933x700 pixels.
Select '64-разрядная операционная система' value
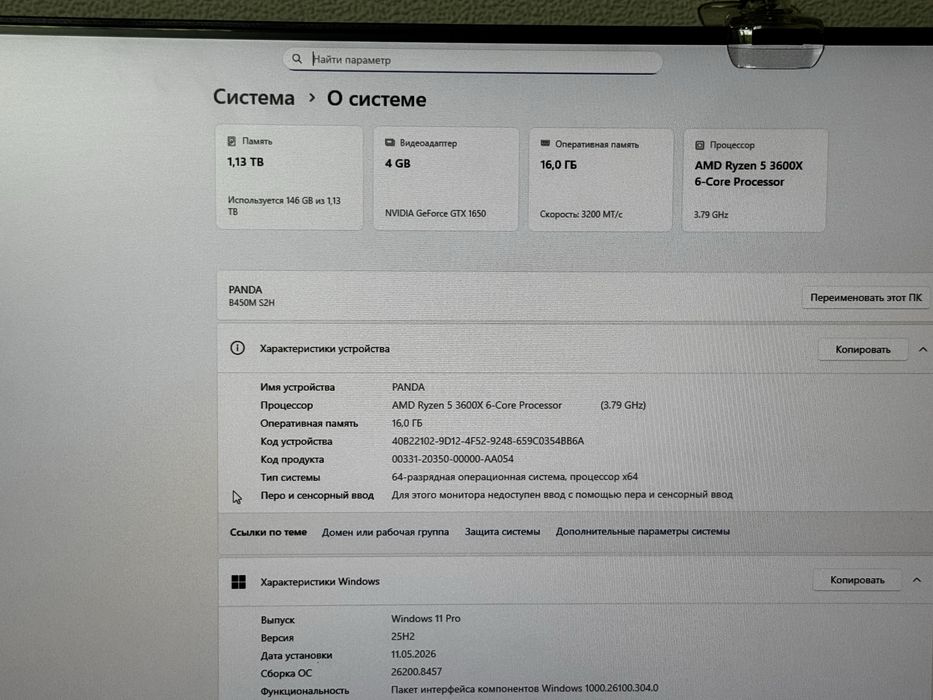tap(514, 477)
